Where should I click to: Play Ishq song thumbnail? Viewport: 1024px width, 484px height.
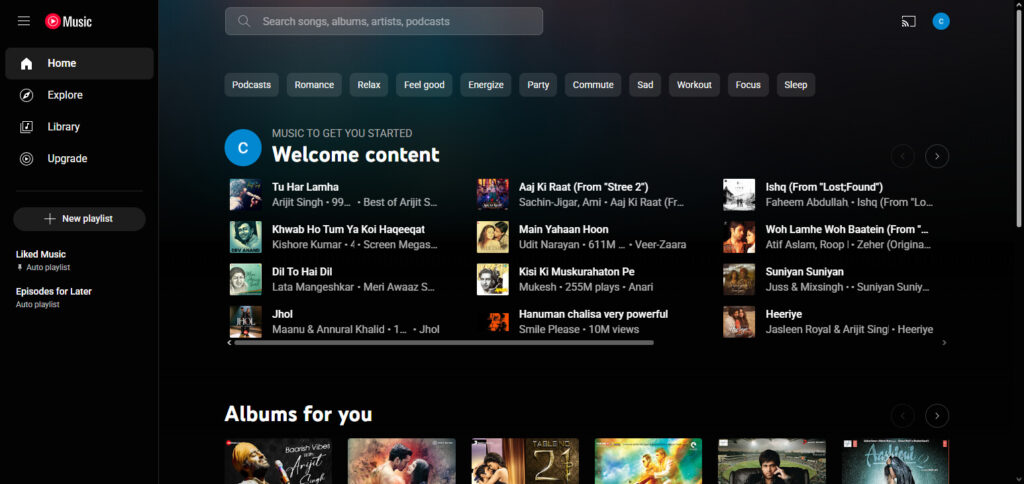tap(739, 195)
